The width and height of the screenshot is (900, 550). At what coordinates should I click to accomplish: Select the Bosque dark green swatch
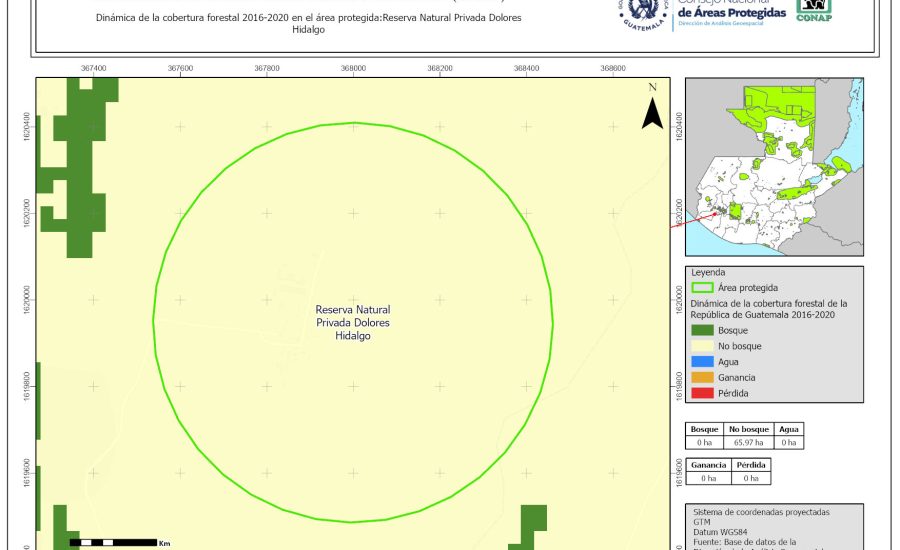703,330
